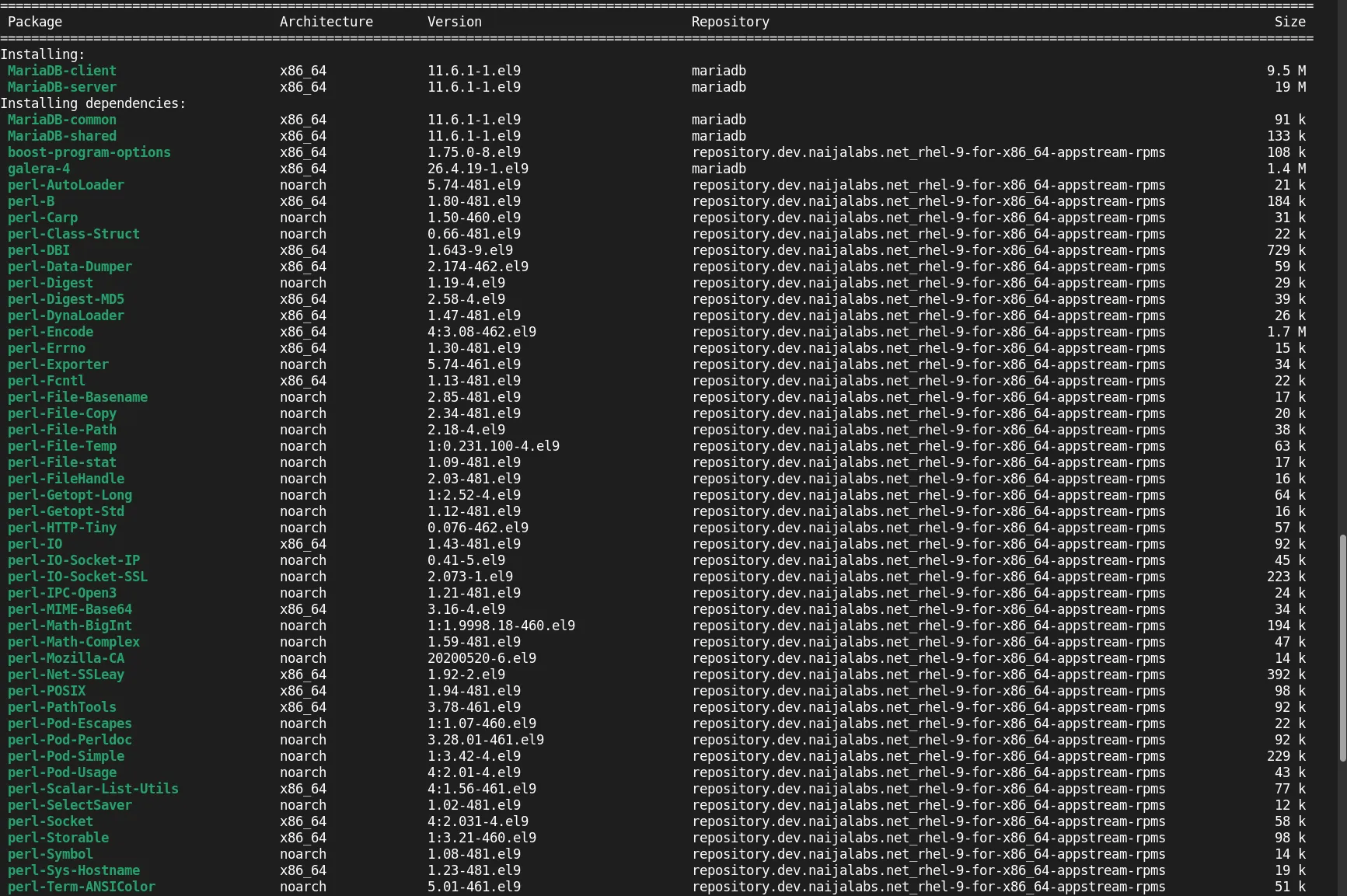Click the perl-Exporter package name
This screenshot has width=1347, height=896.
point(58,364)
